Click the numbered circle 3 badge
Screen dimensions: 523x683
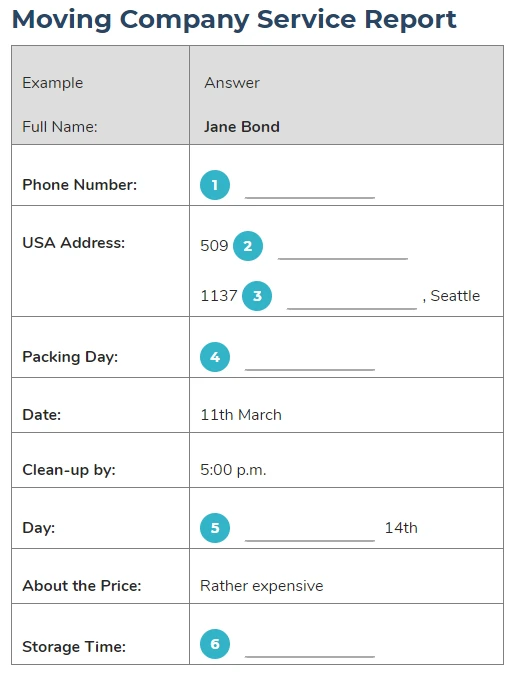(257, 296)
